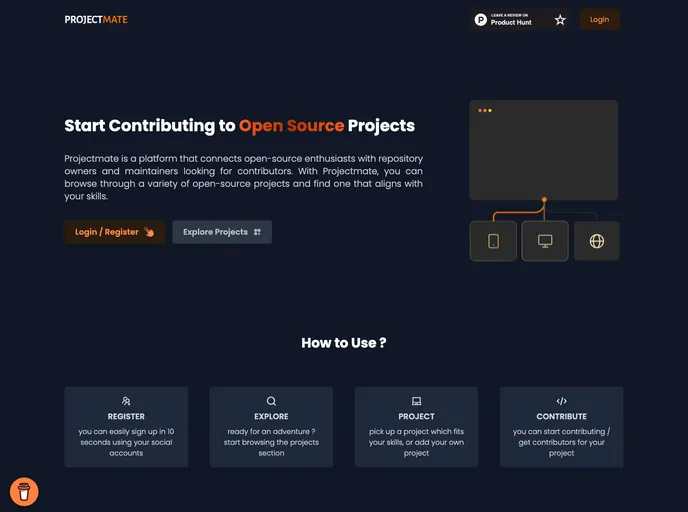Click the Projectmate description paragraph

click(x=244, y=177)
